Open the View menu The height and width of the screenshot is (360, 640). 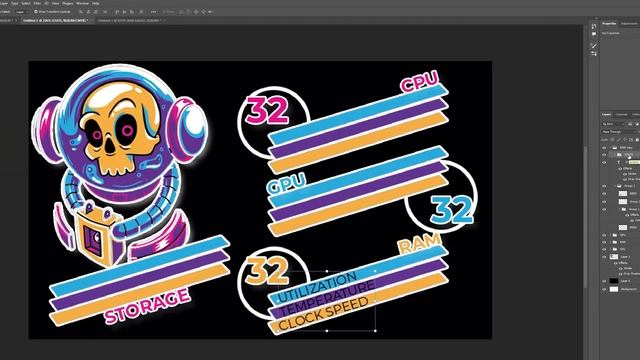point(56,3)
